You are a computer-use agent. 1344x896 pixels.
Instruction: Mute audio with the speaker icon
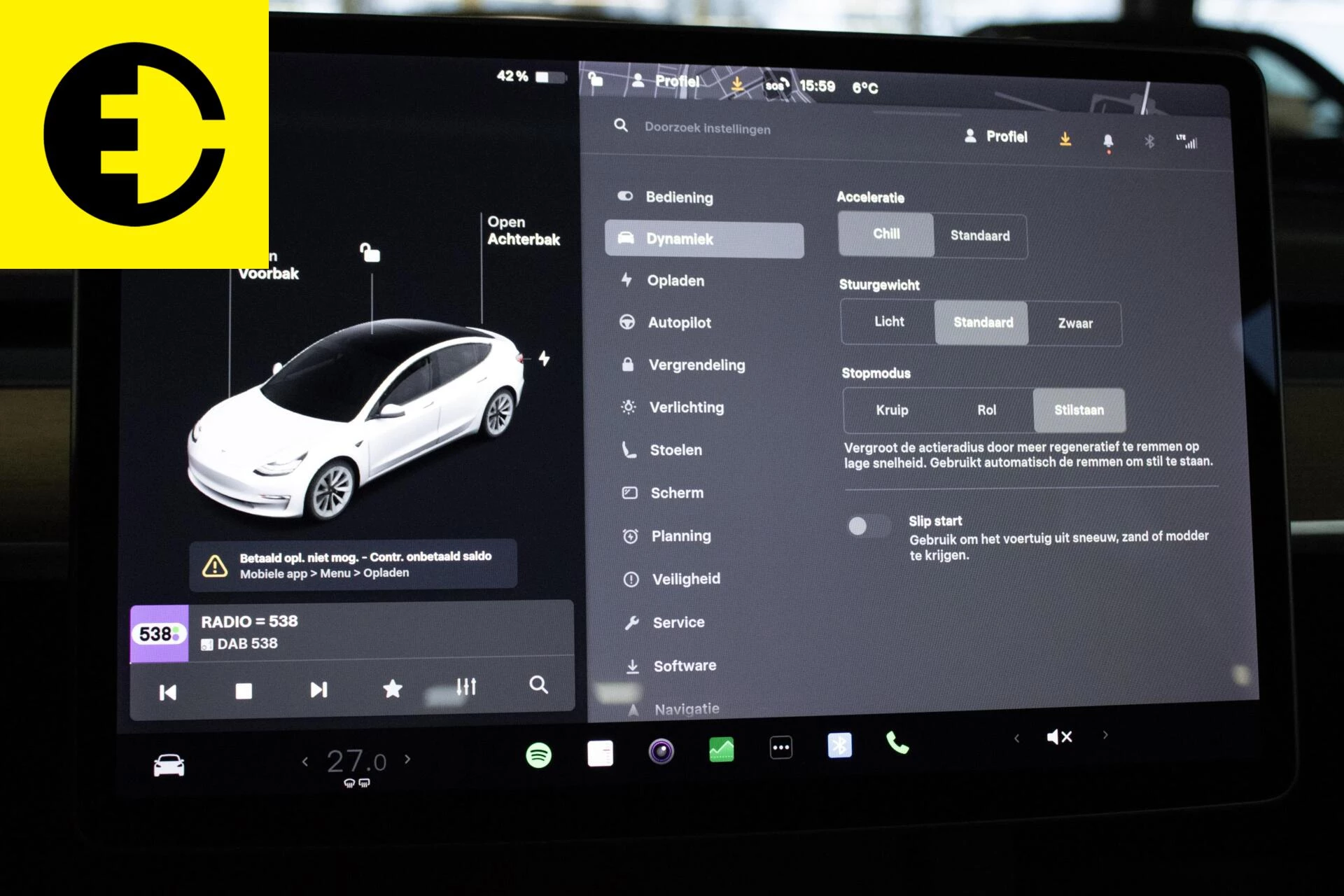(1059, 736)
